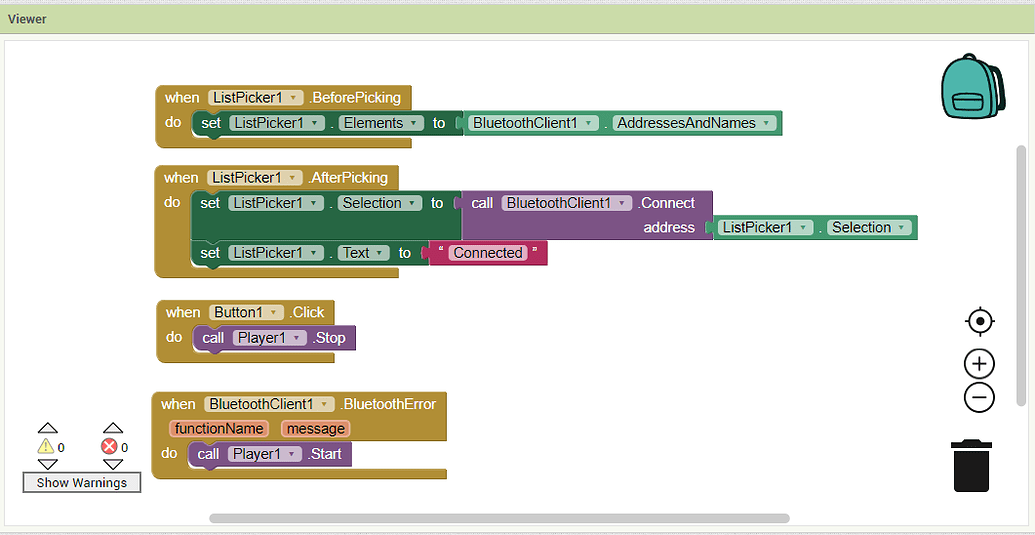Select the functionName parameter block

(x=219, y=429)
